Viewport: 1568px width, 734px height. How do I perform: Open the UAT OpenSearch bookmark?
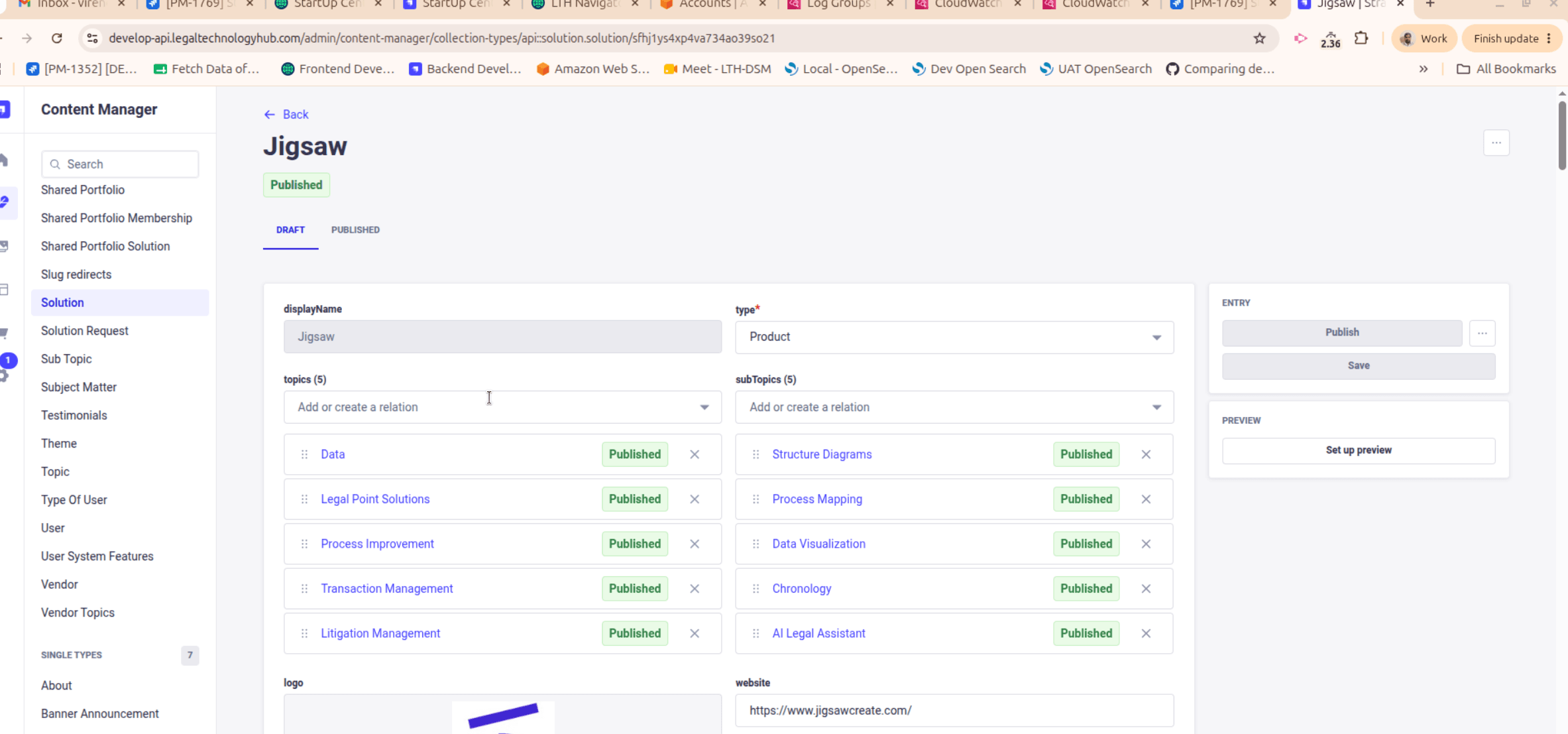[x=1096, y=69]
